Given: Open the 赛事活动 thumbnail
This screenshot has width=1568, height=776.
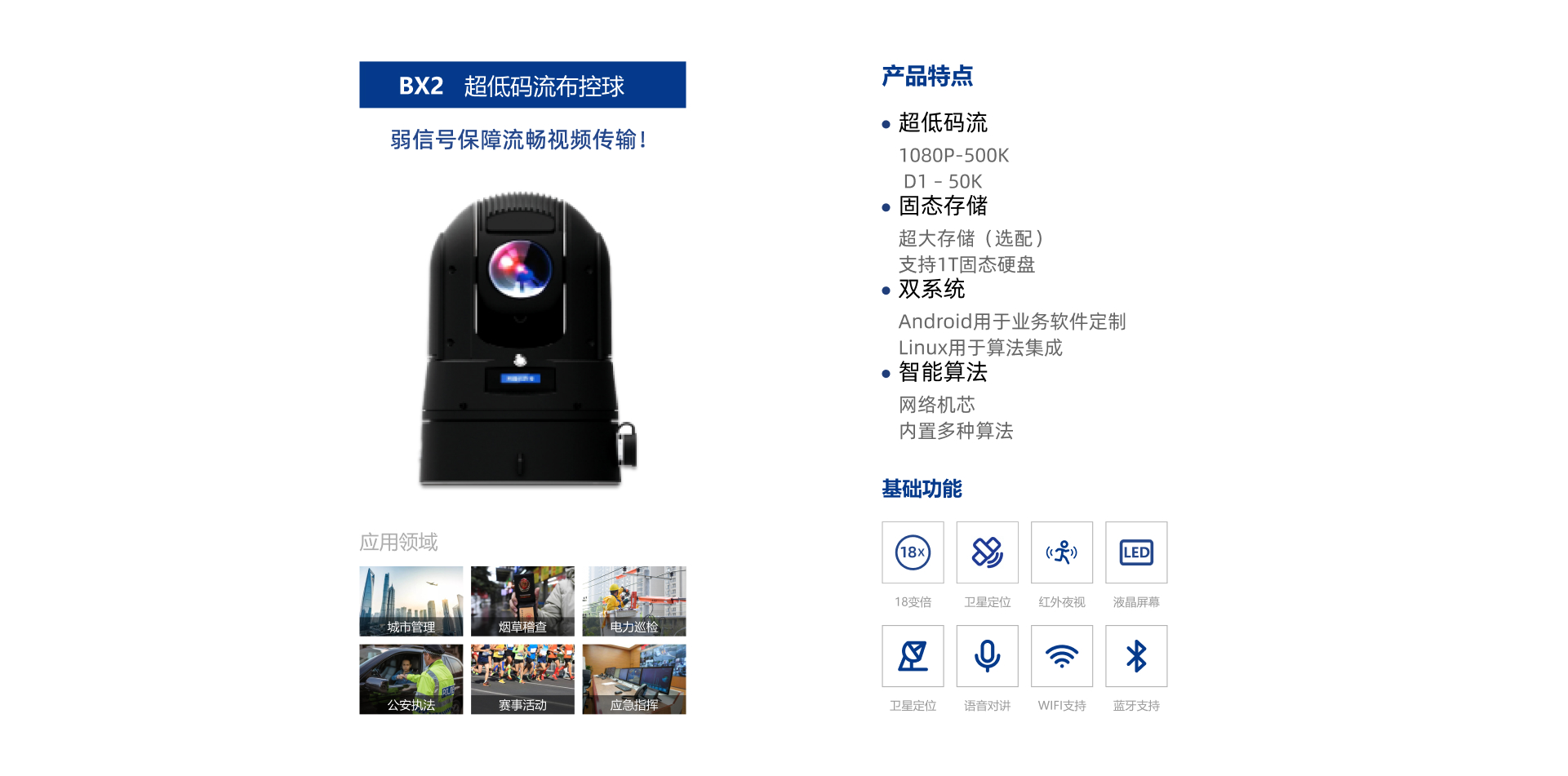Looking at the screenshot, I should (522, 680).
